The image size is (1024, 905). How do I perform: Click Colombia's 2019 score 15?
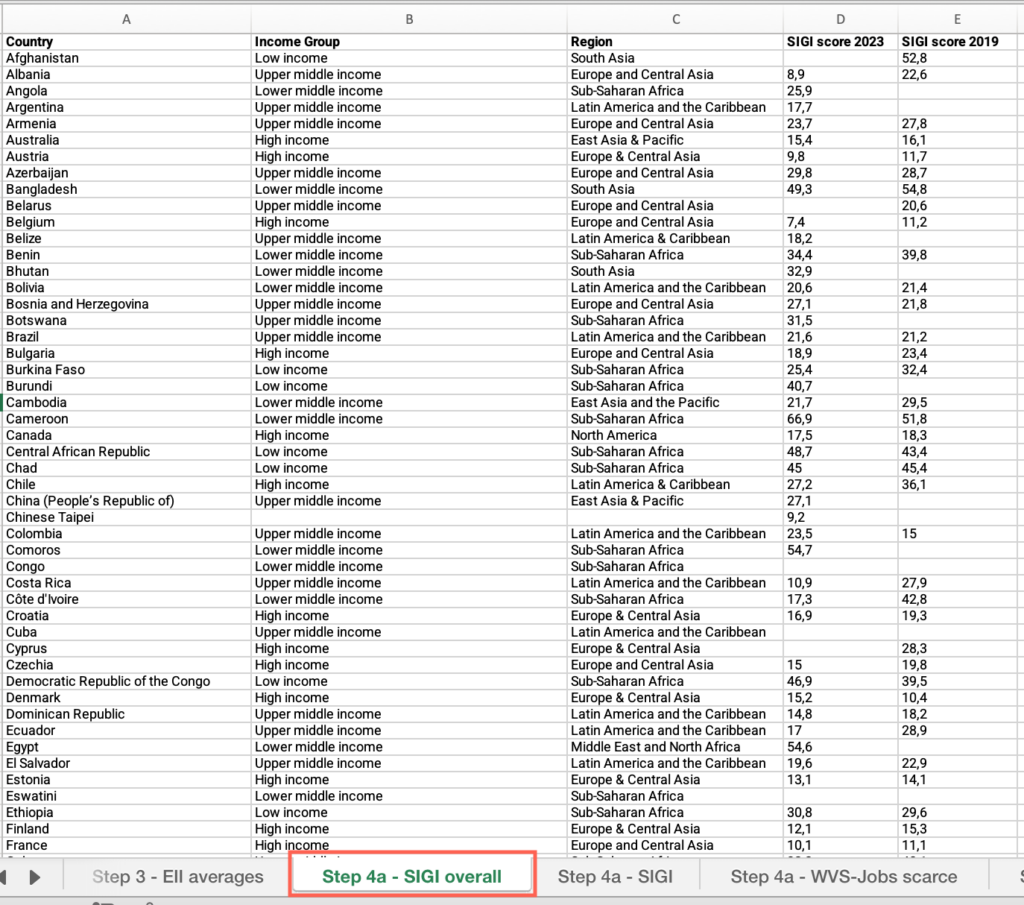pyautogui.click(x=957, y=533)
